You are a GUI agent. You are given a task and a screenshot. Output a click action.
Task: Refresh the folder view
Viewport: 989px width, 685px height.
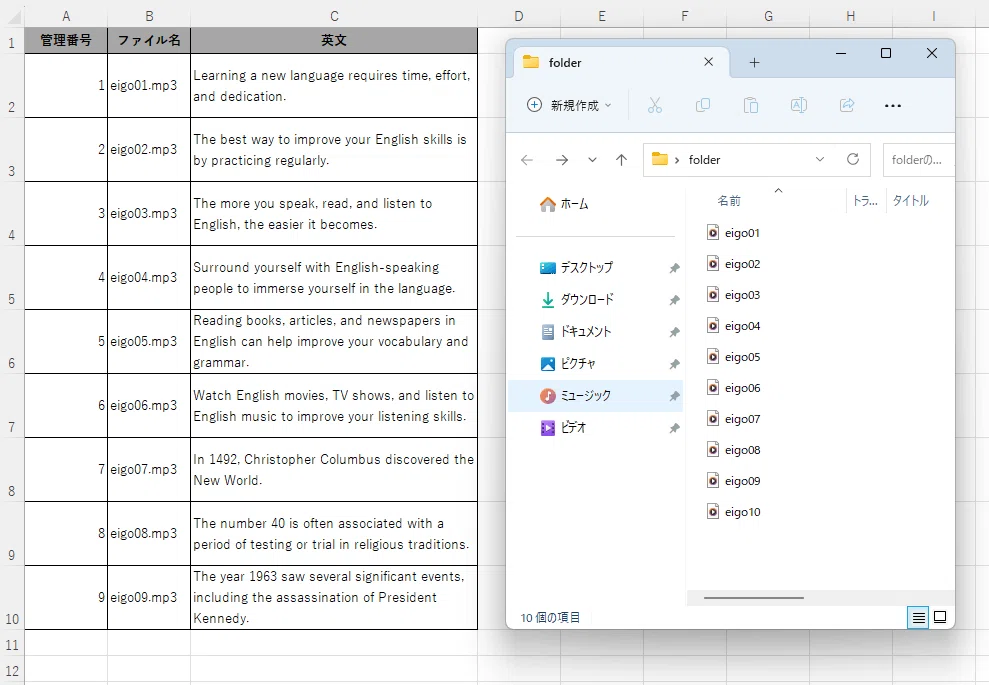853,159
